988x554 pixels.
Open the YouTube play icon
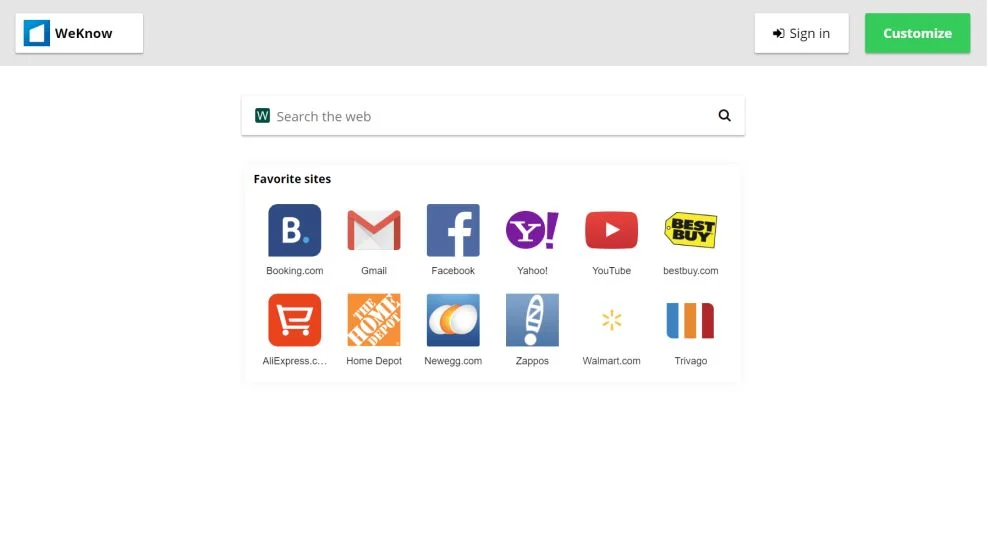611,230
